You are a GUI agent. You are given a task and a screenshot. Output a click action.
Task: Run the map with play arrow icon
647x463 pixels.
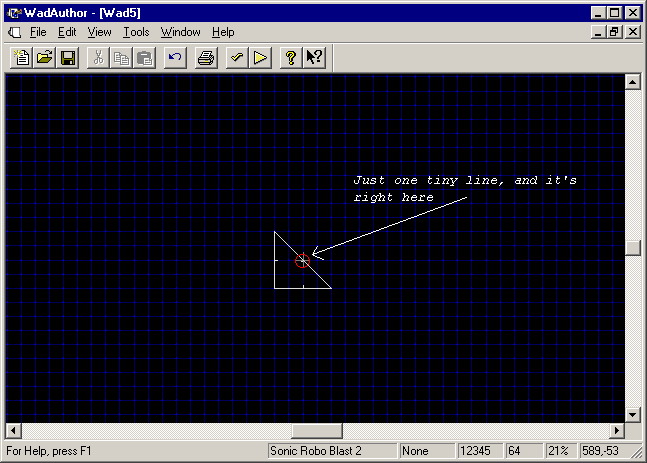coord(260,57)
